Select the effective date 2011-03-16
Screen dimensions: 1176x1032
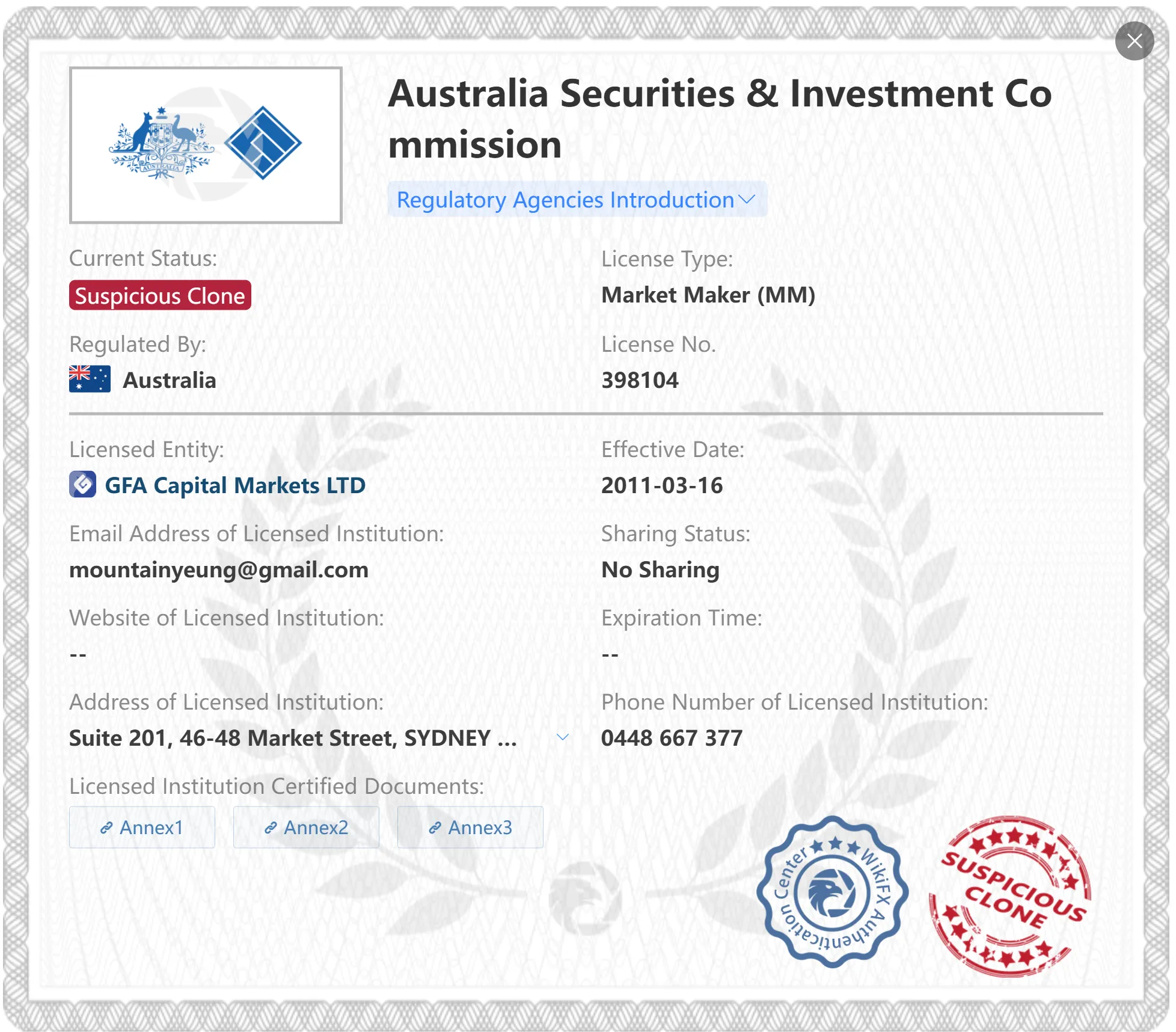pos(662,485)
